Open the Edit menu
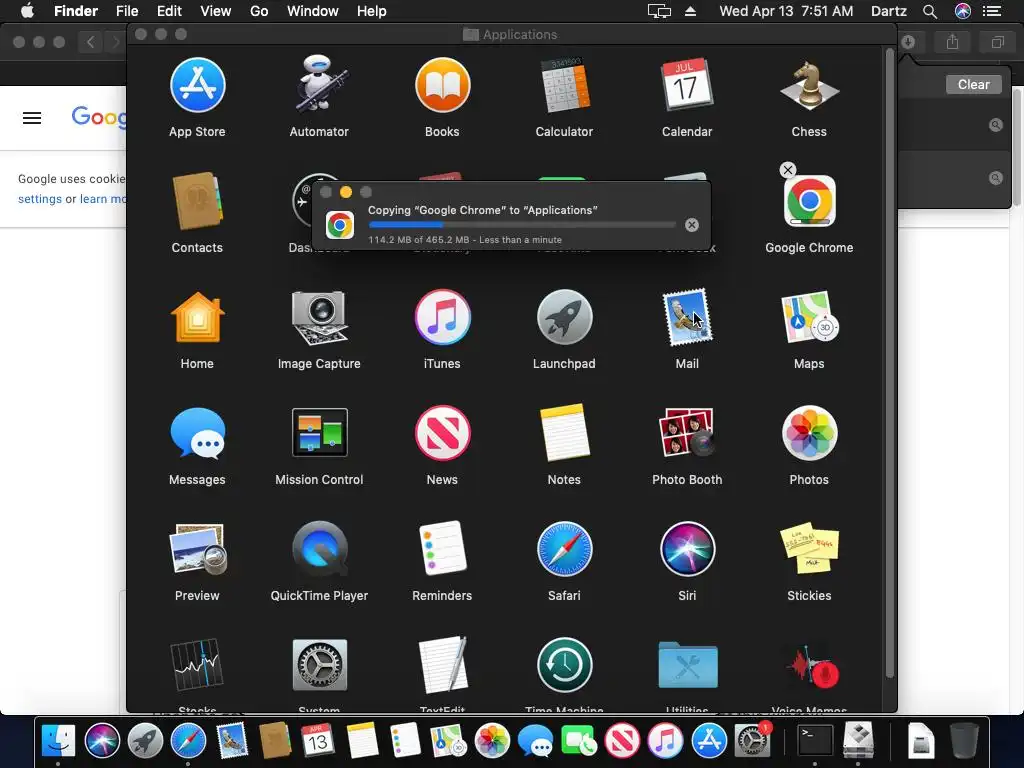 [x=169, y=11]
